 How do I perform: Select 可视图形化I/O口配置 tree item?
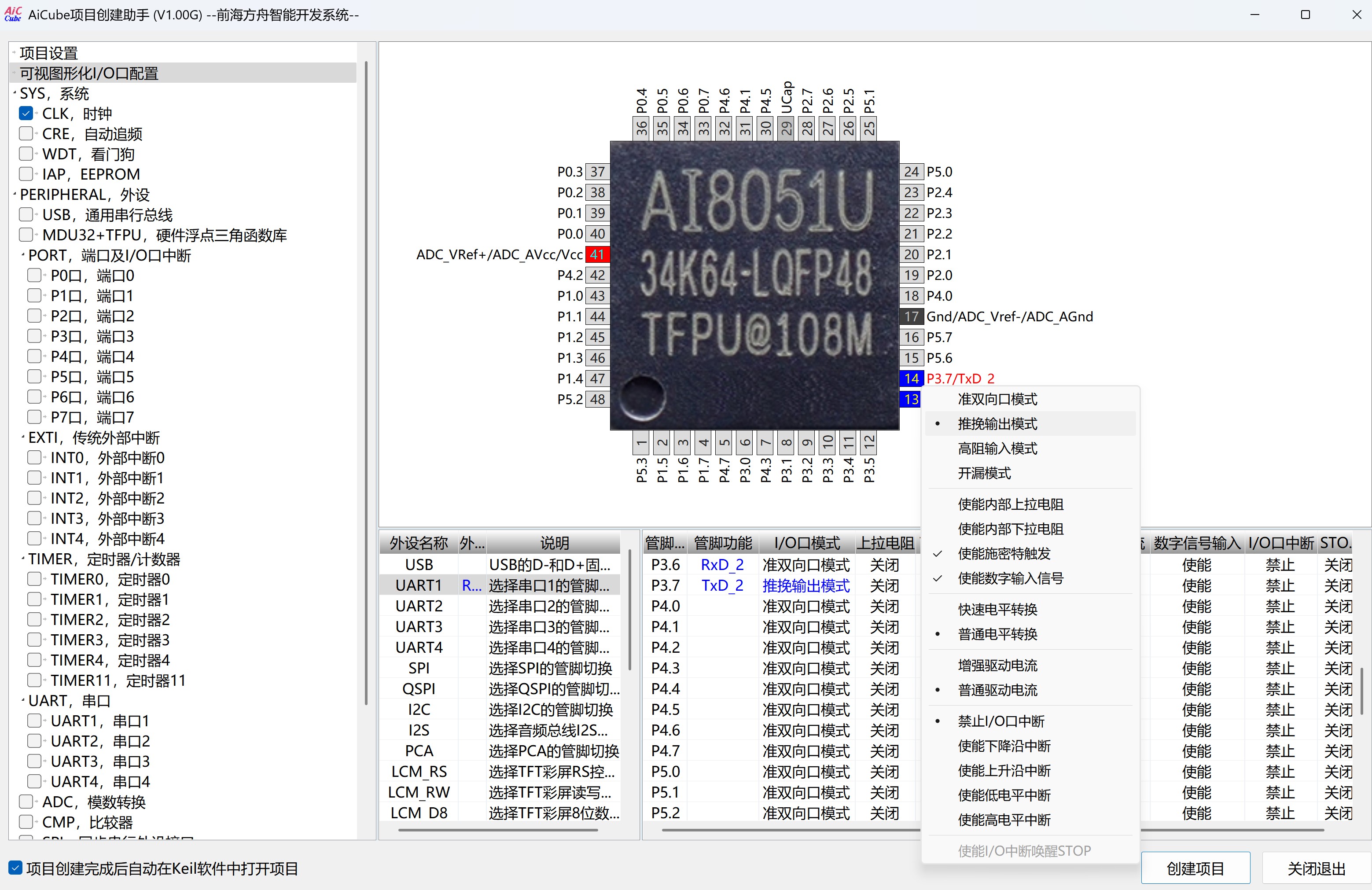pos(89,73)
